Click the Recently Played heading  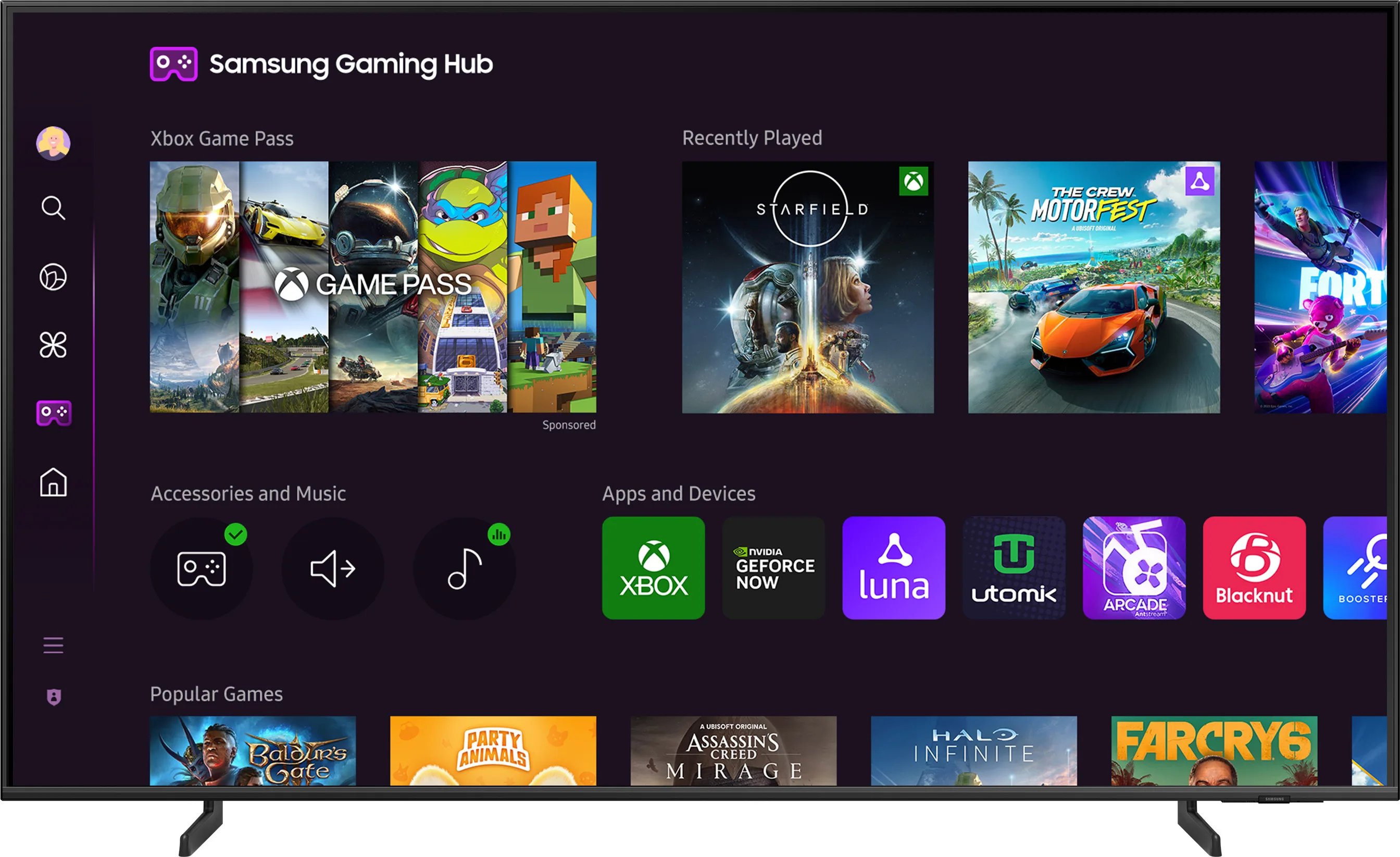752,138
